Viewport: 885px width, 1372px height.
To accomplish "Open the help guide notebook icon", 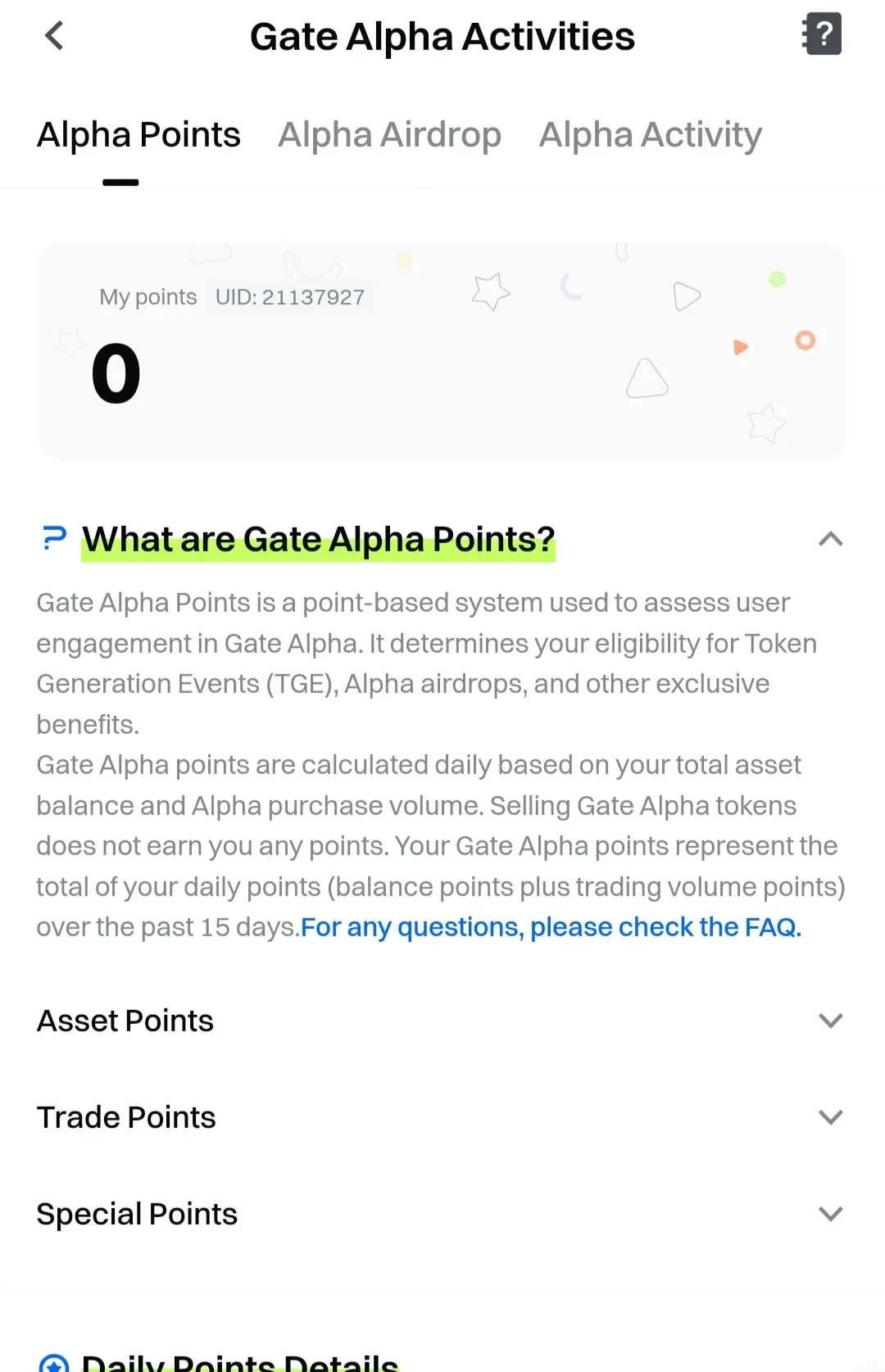I will 822,34.
